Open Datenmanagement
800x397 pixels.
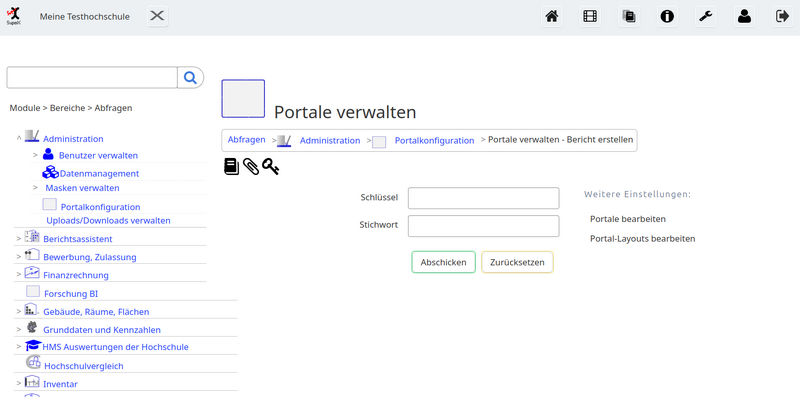coord(99,173)
